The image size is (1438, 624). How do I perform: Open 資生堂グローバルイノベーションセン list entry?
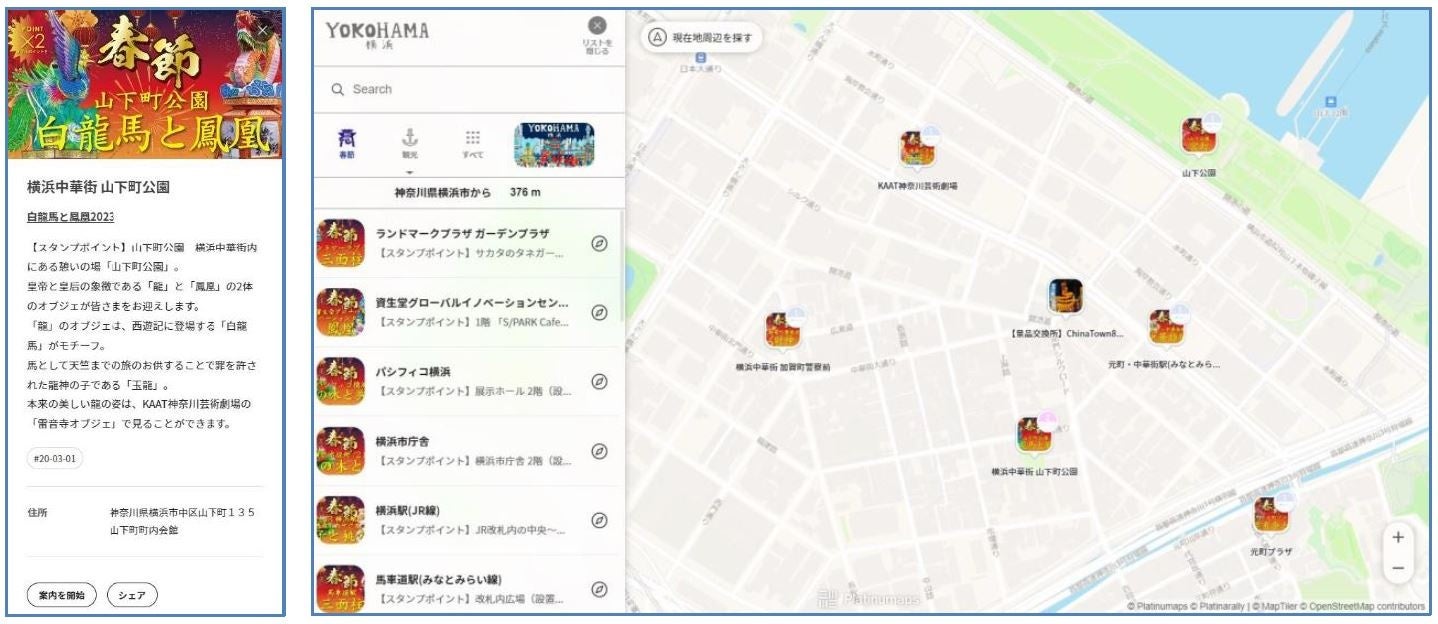point(468,312)
